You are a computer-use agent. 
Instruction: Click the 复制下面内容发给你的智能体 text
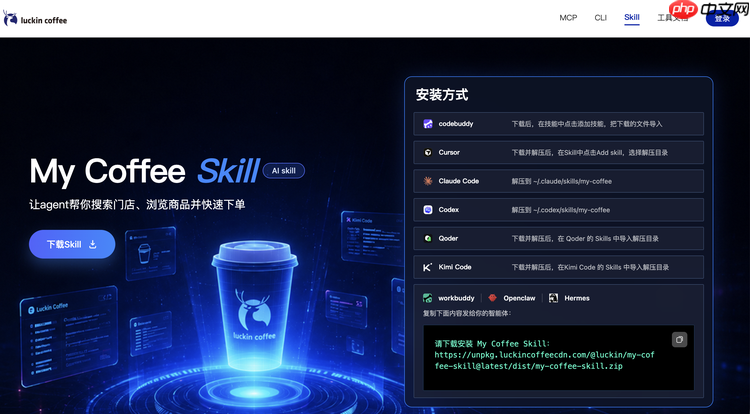click(x=467, y=313)
